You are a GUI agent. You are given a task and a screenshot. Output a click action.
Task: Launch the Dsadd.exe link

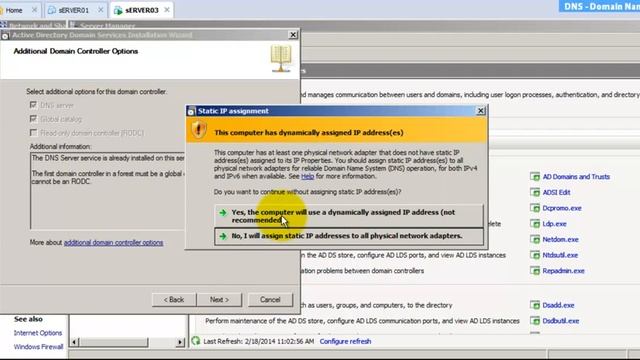pos(558,305)
